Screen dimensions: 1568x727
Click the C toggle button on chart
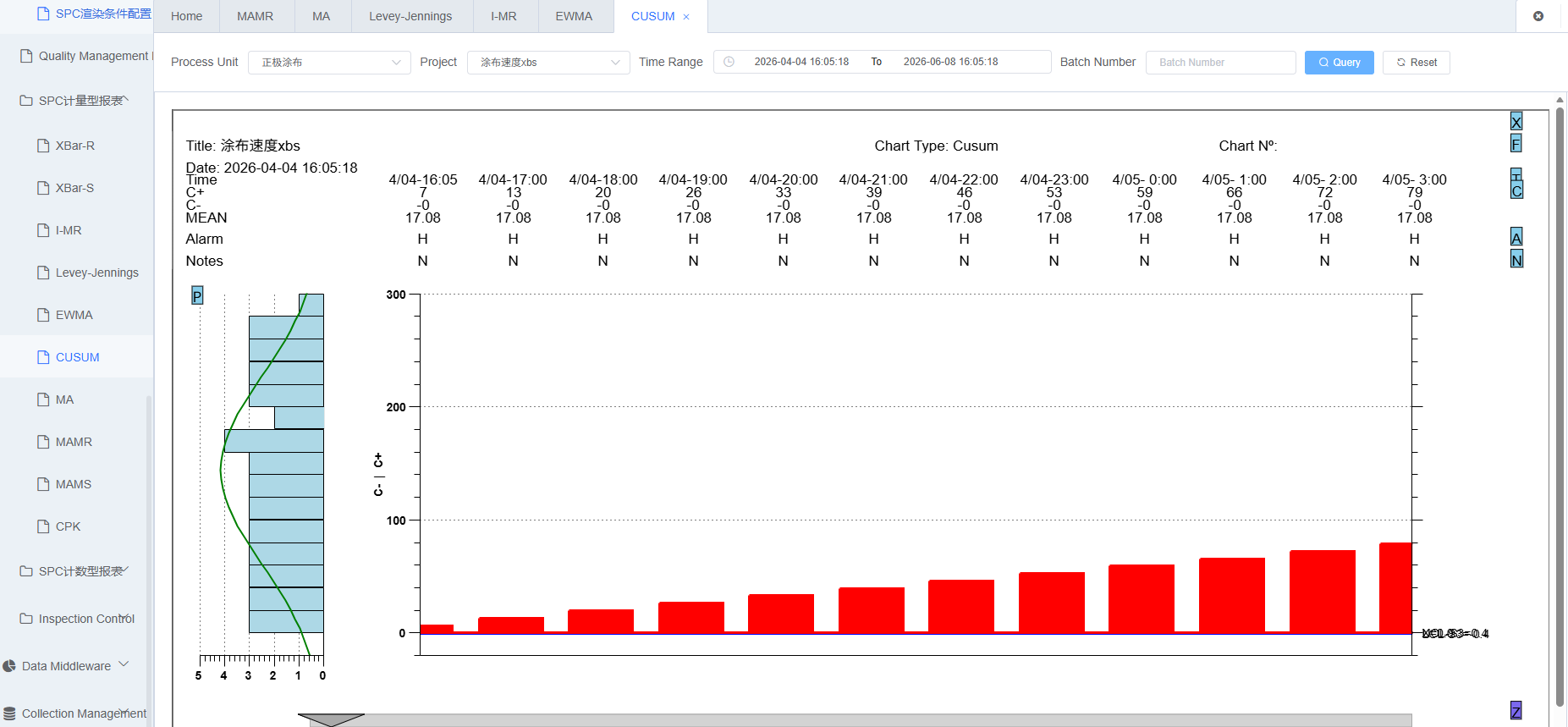[x=1516, y=191]
